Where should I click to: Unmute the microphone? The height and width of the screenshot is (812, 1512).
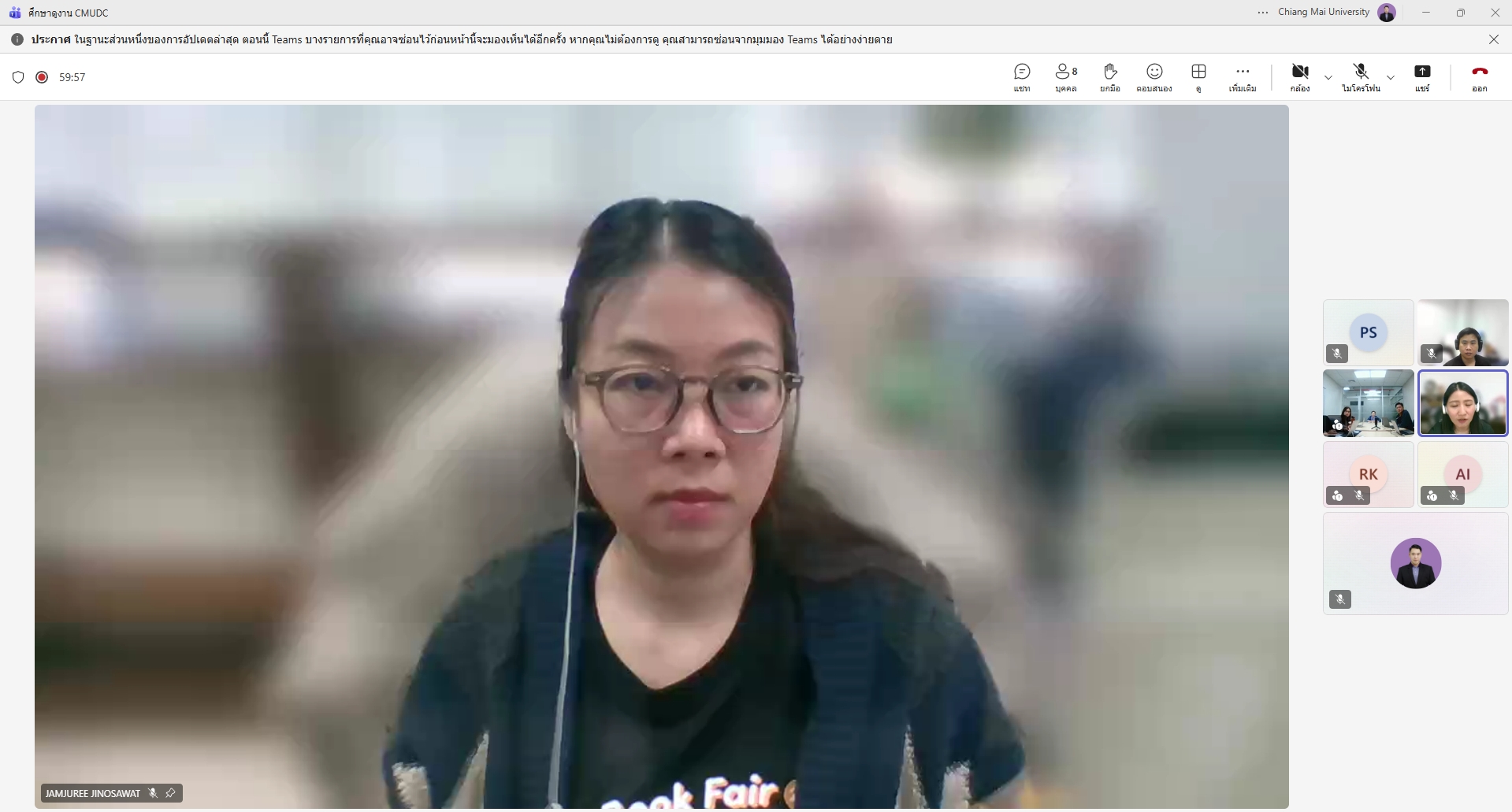coord(1361,77)
